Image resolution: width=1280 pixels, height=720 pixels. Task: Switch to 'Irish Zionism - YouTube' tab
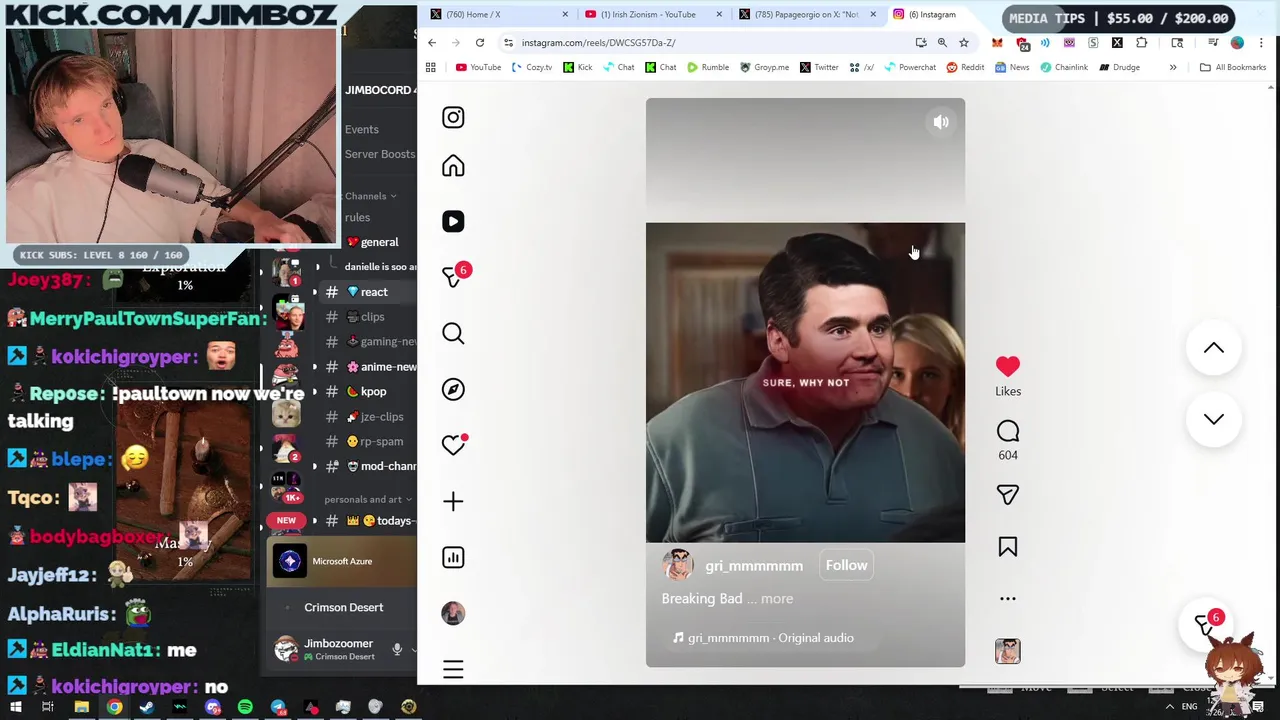[654, 14]
